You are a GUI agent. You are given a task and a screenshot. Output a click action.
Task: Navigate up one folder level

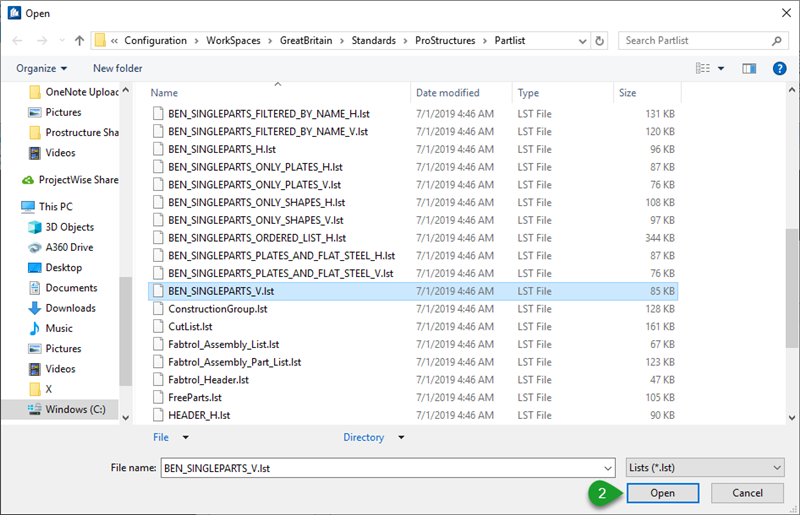click(x=79, y=41)
